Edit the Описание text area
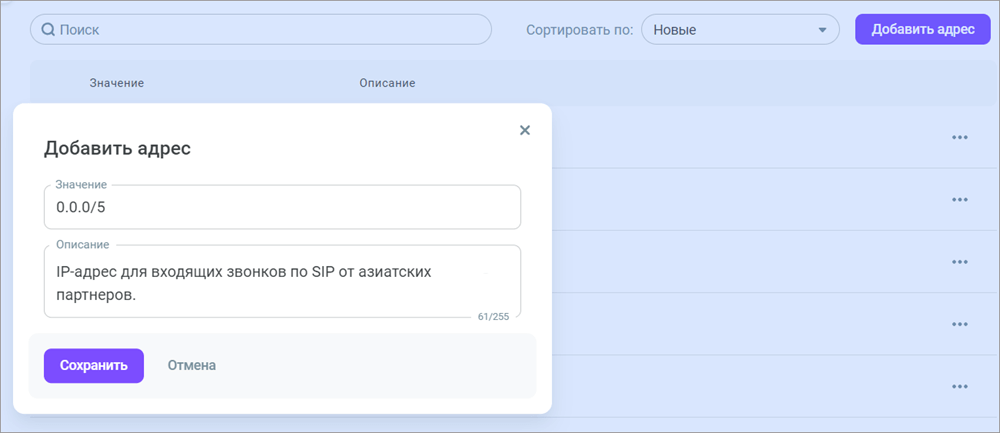This screenshot has height=433, width=1000. (283, 281)
